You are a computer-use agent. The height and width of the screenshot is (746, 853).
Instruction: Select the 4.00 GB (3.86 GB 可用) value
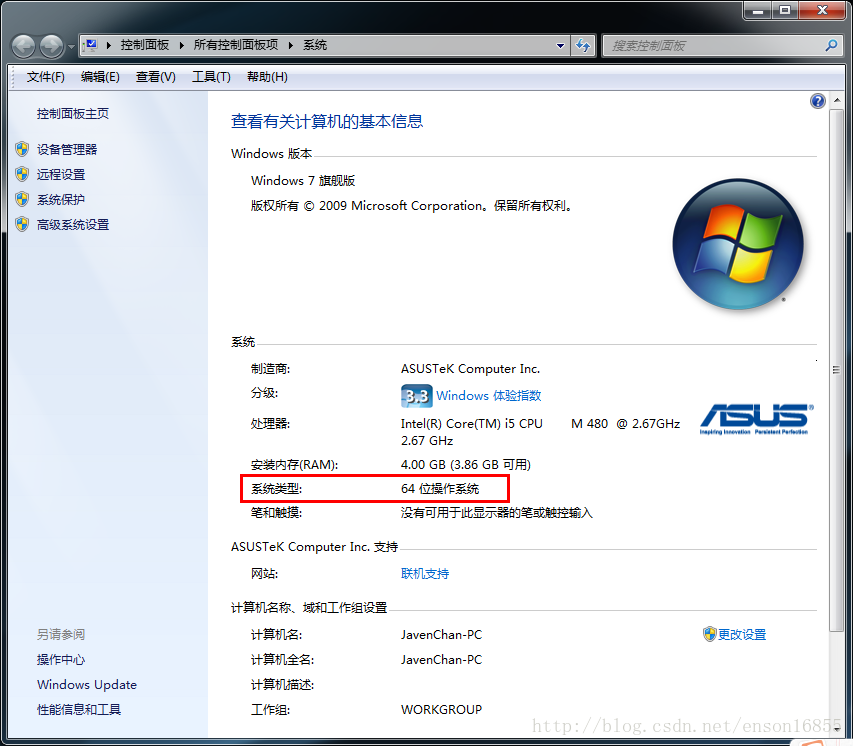click(466, 465)
